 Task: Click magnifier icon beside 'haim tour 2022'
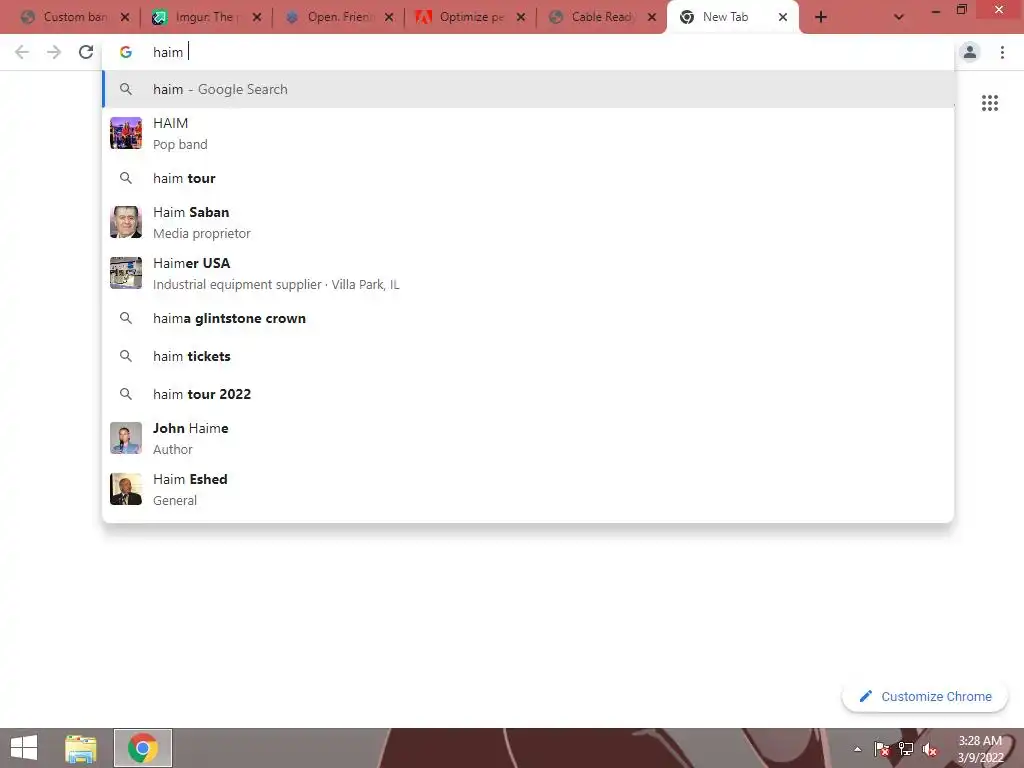click(x=126, y=394)
